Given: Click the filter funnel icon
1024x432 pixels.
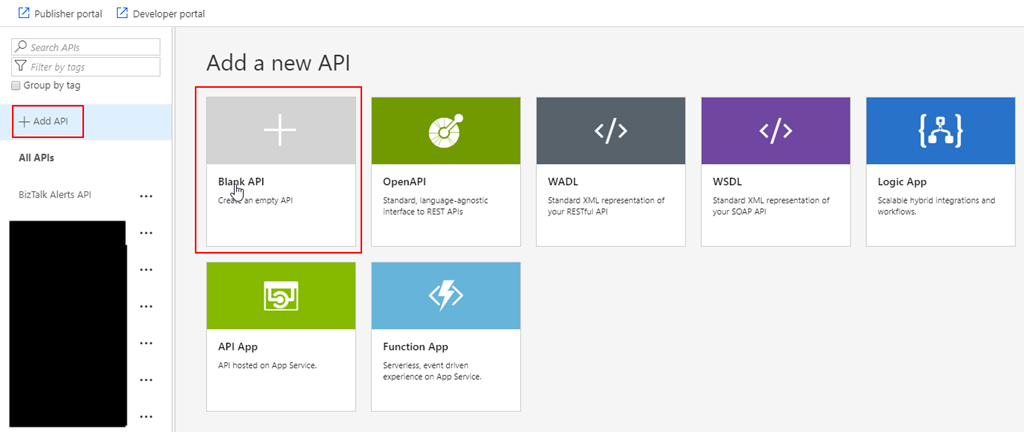Looking at the screenshot, I should pos(20,67).
